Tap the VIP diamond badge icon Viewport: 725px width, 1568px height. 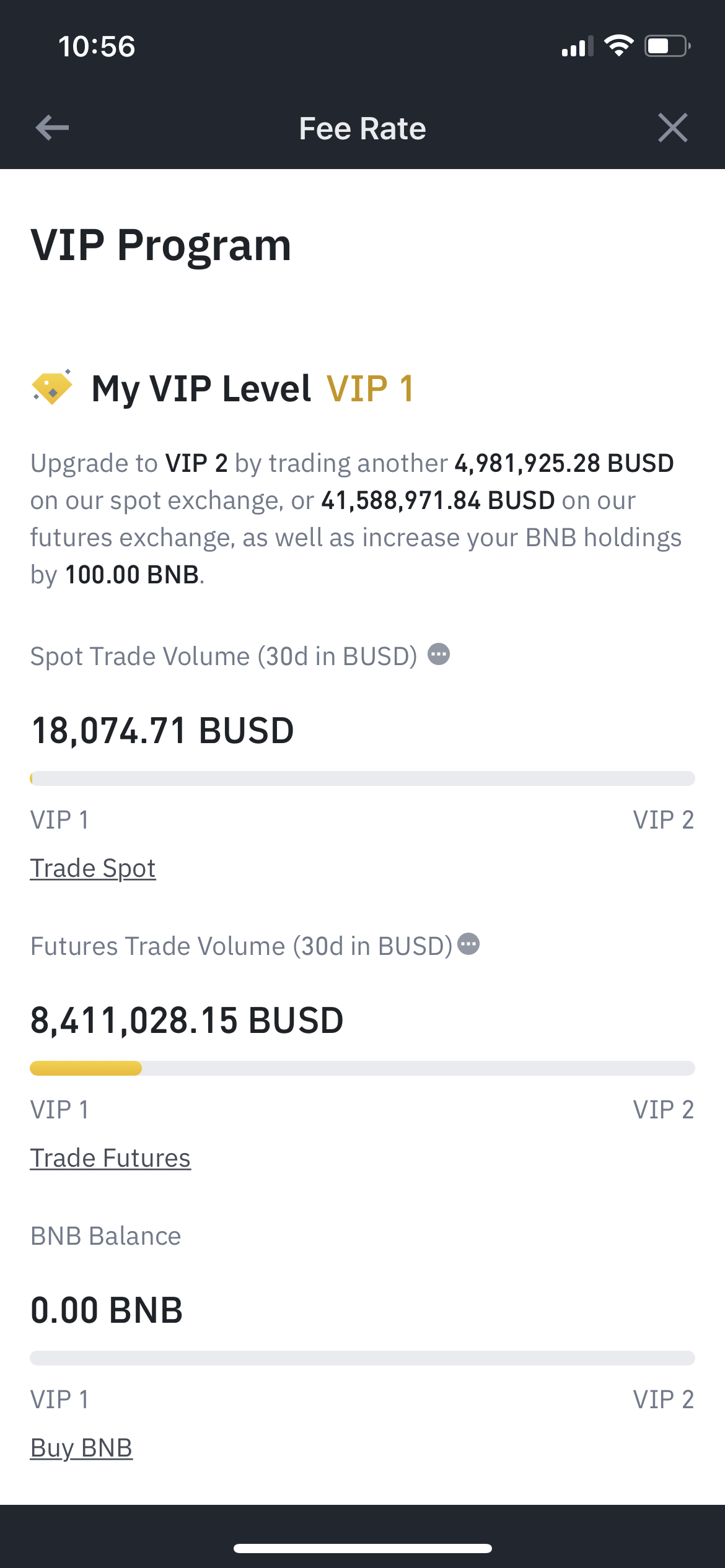[52, 388]
